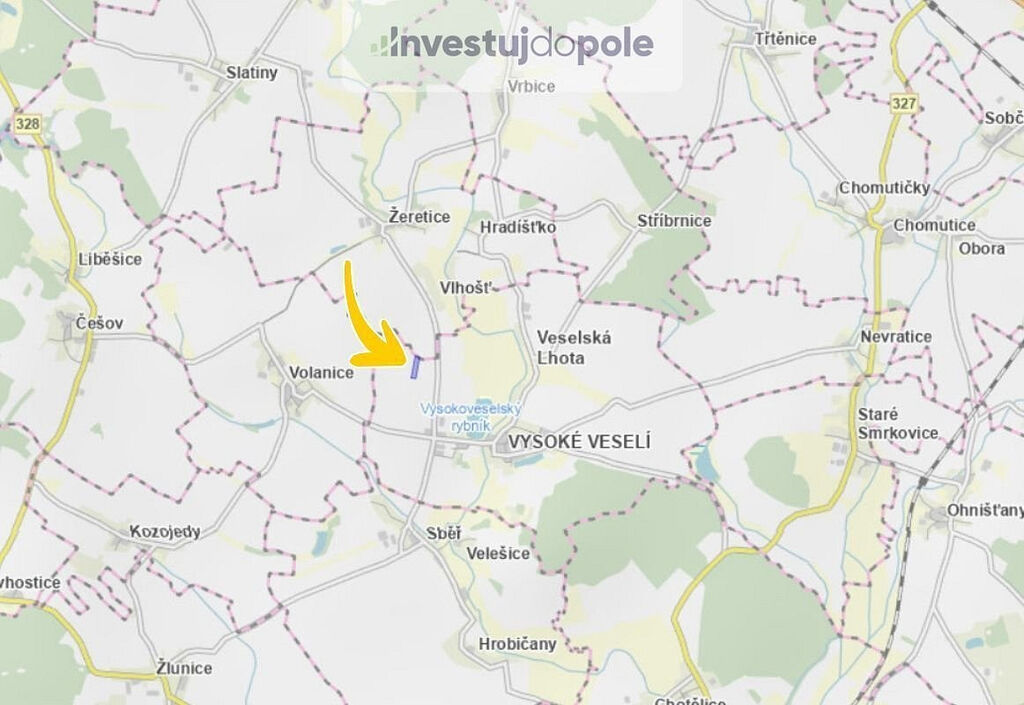The image size is (1024, 705).
Task: Click the road 327 shield marker
Action: [x=904, y=103]
